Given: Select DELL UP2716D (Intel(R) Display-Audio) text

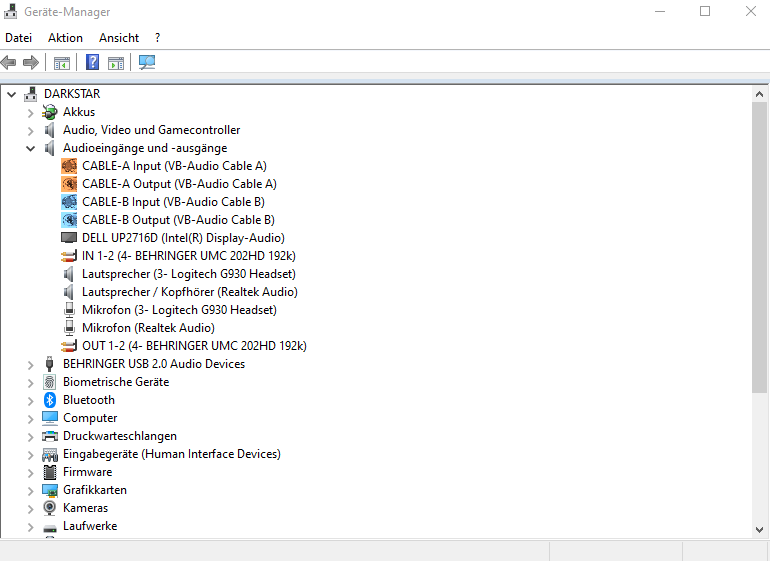Looking at the screenshot, I should [x=183, y=238].
